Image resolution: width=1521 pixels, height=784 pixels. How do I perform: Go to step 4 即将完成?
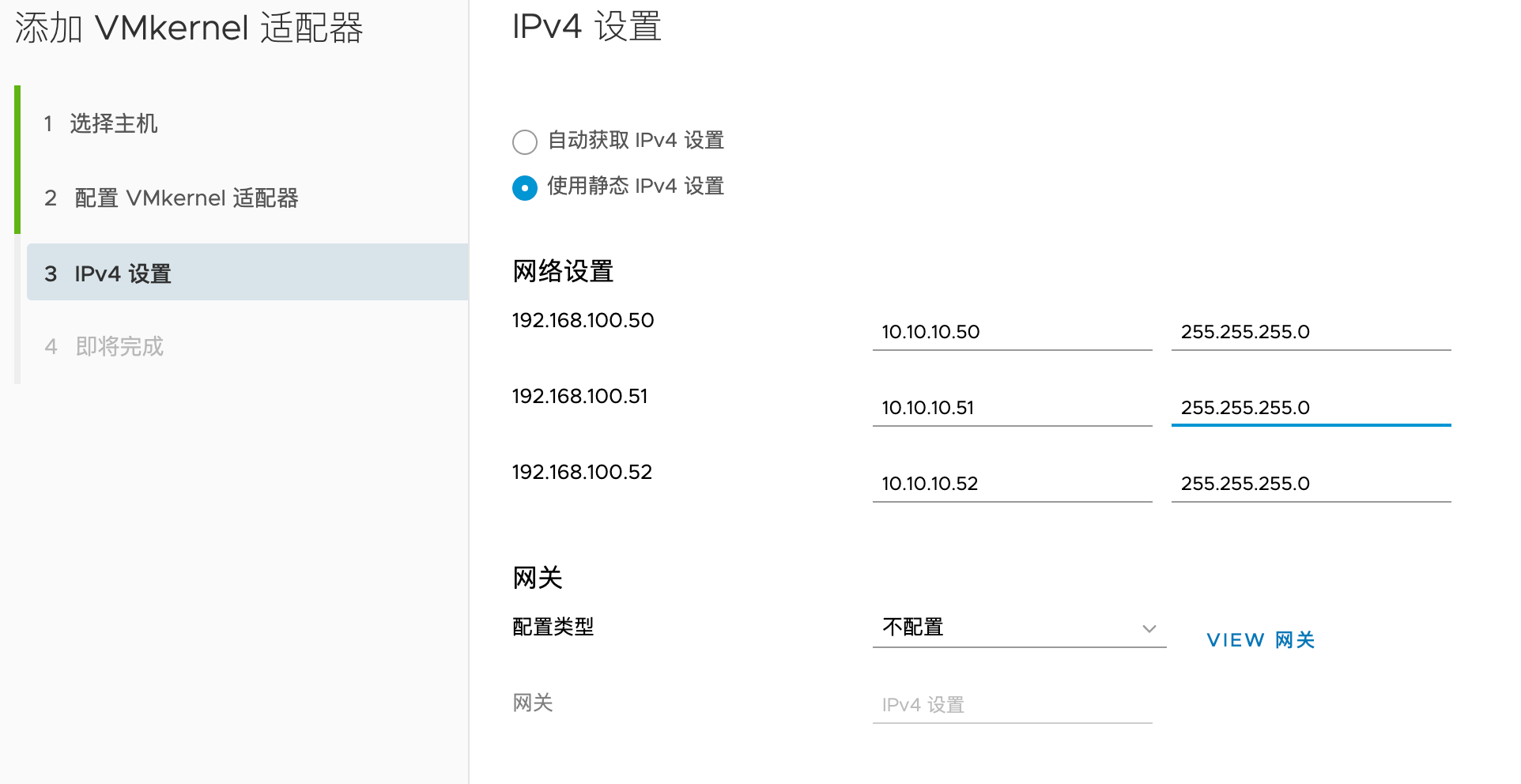click(119, 346)
